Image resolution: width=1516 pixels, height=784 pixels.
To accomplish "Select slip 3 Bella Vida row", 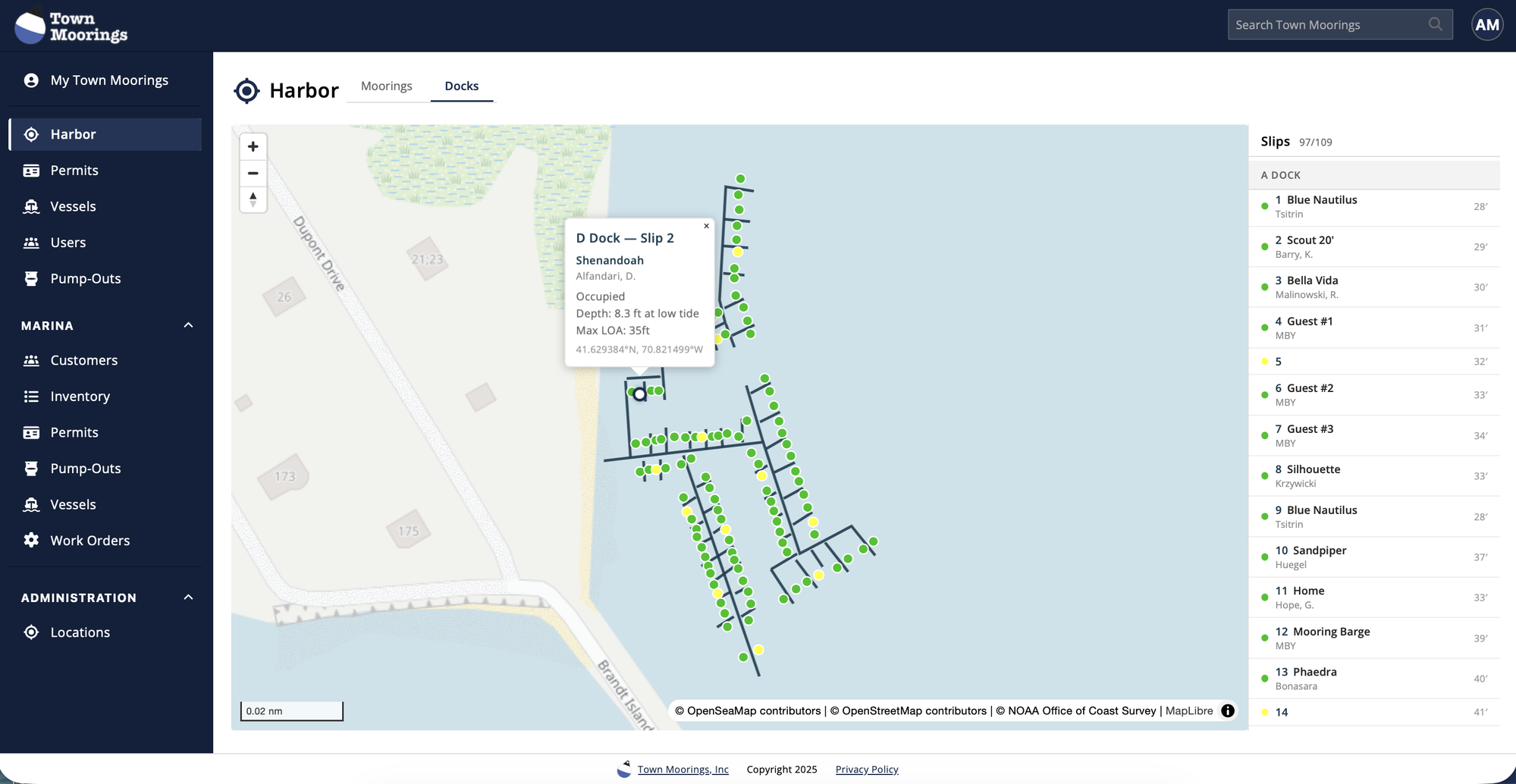I will 1374,287.
